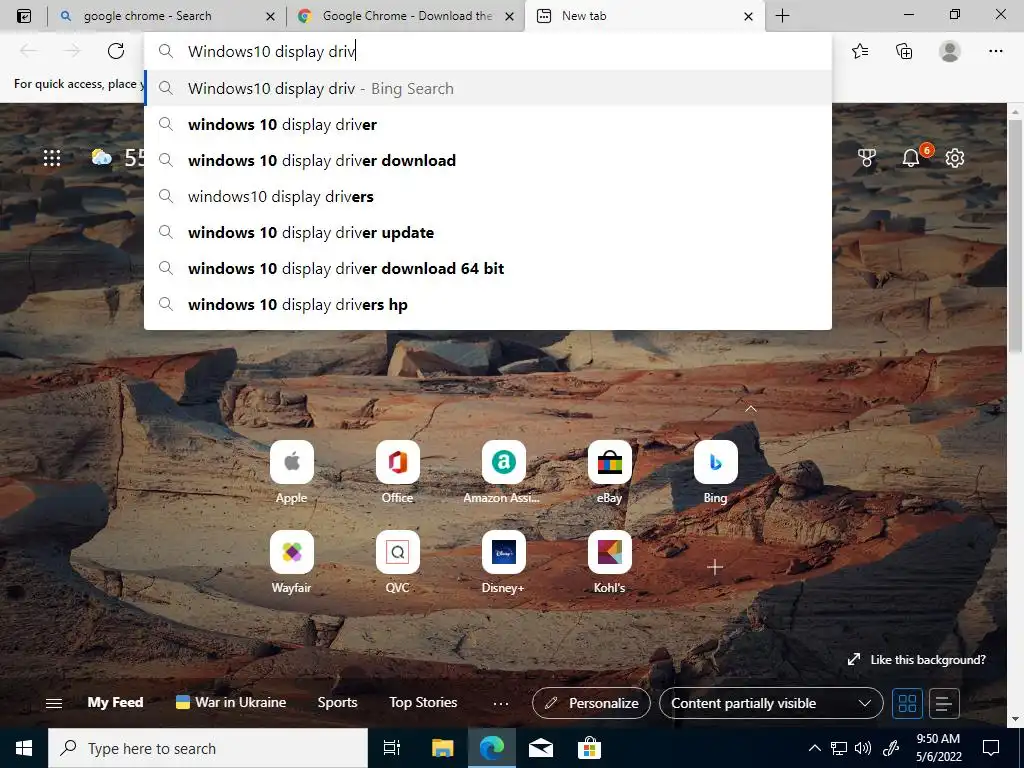Open the Windows Start menu
This screenshot has width=1024, height=768.
click(x=24, y=748)
